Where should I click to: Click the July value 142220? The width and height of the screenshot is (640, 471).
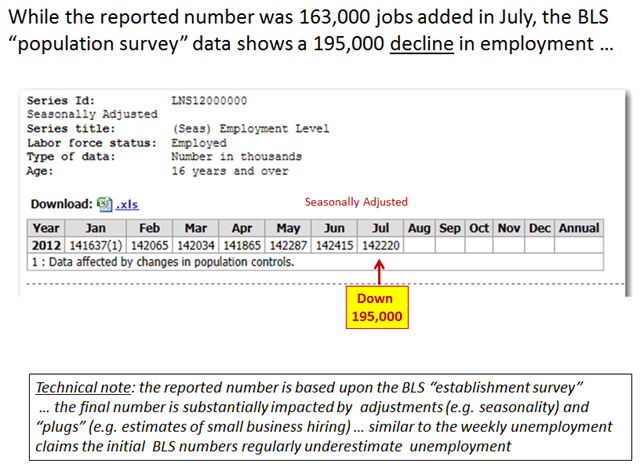[380, 245]
